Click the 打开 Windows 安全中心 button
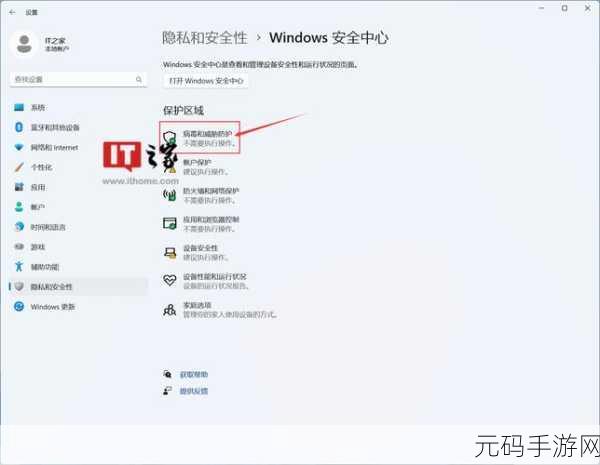The image size is (600, 465). pos(206,81)
